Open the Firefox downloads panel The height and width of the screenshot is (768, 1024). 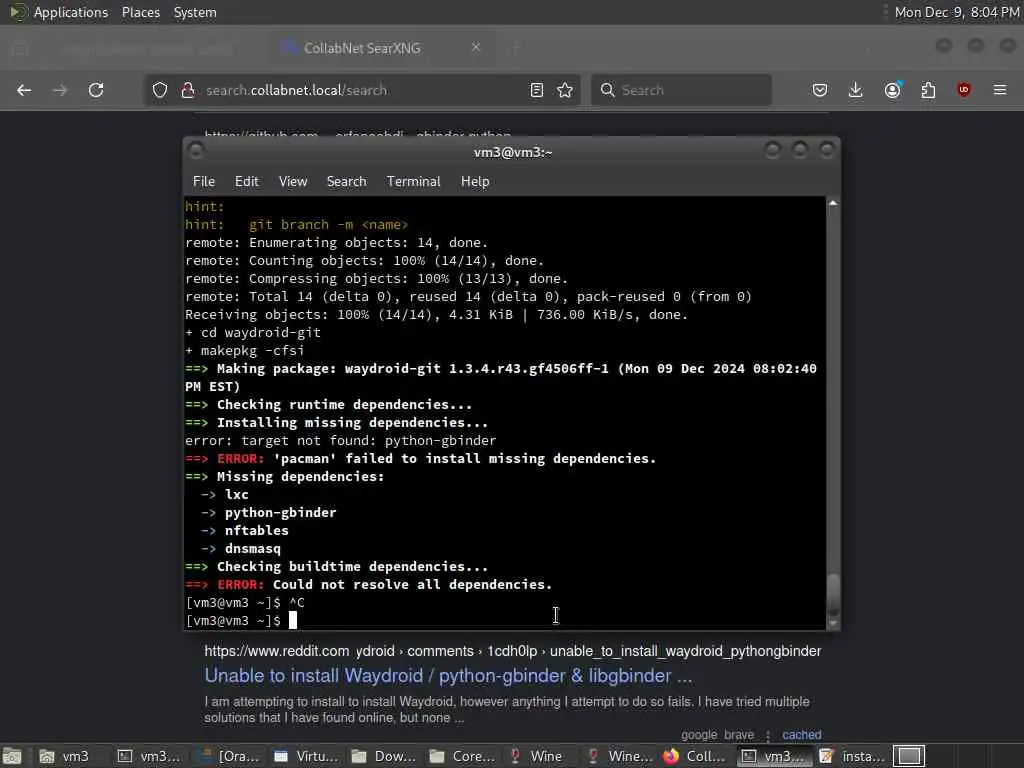click(x=856, y=90)
